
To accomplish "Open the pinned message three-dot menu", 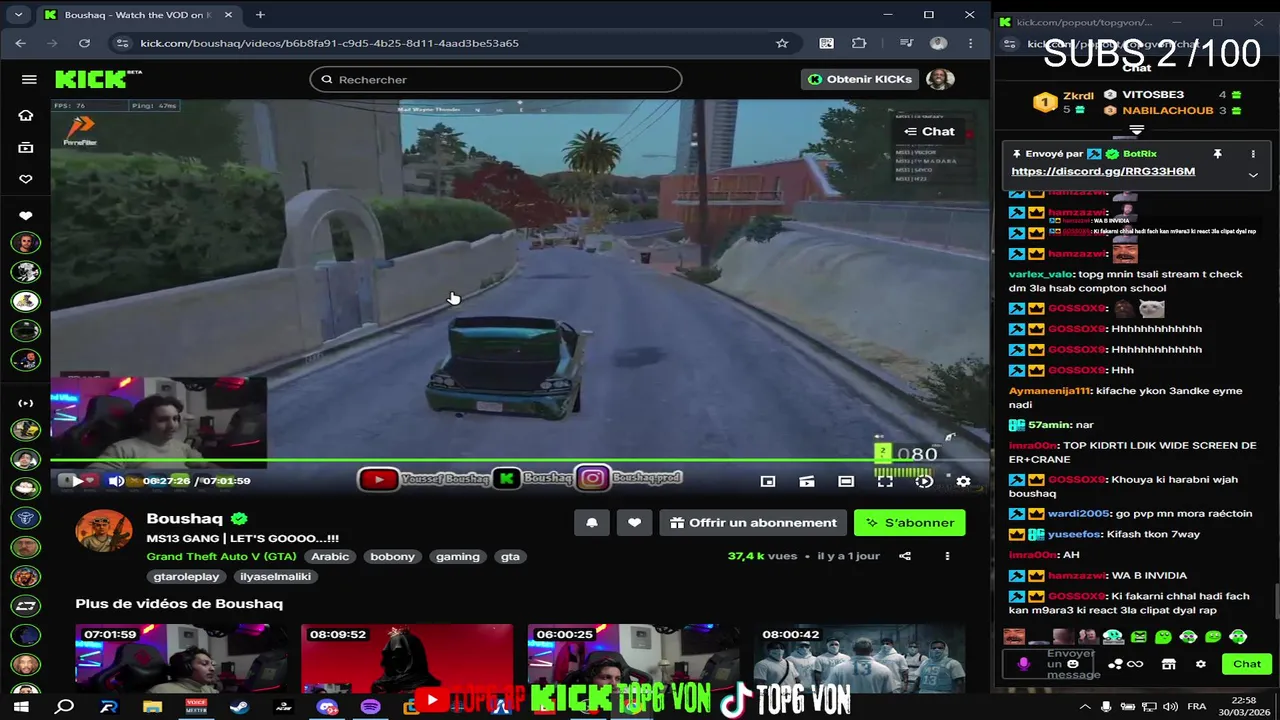I will click(x=1253, y=154).
